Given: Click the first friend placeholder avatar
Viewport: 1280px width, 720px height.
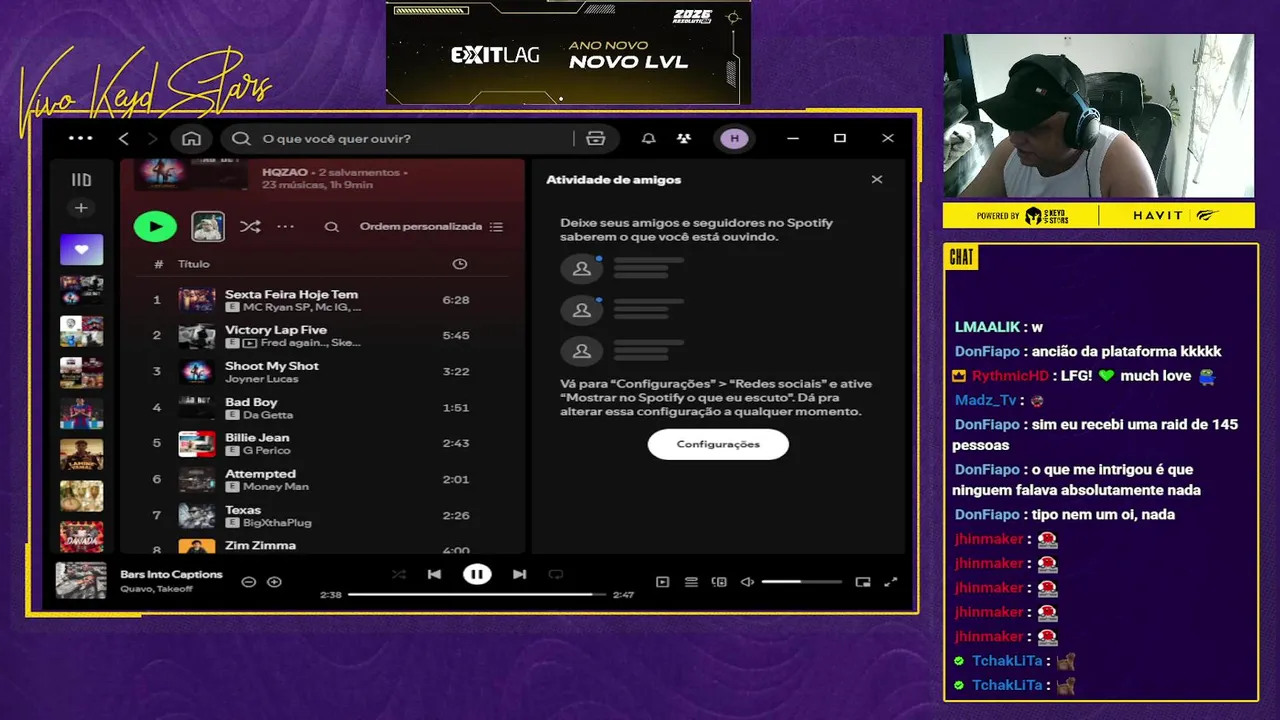Looking at the screenshot, I should (x=581, y=268).
